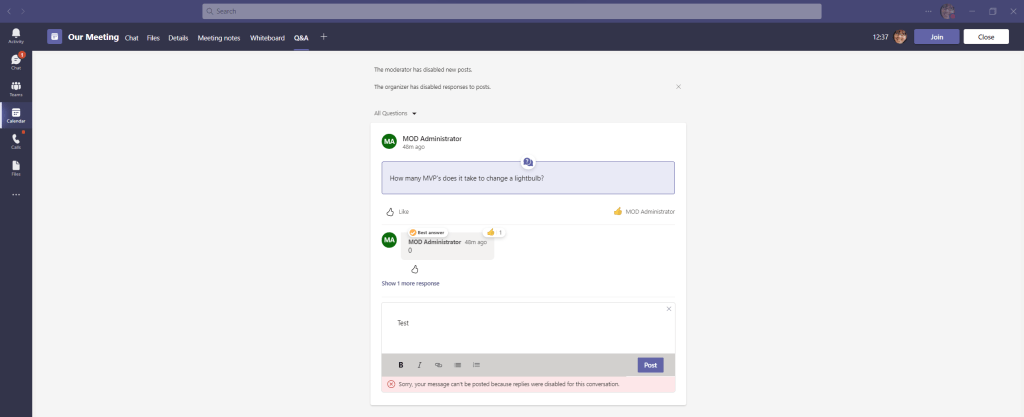Open the Meeting notes tab
This screenshot has width=1024, height=417.
[219, 37]
